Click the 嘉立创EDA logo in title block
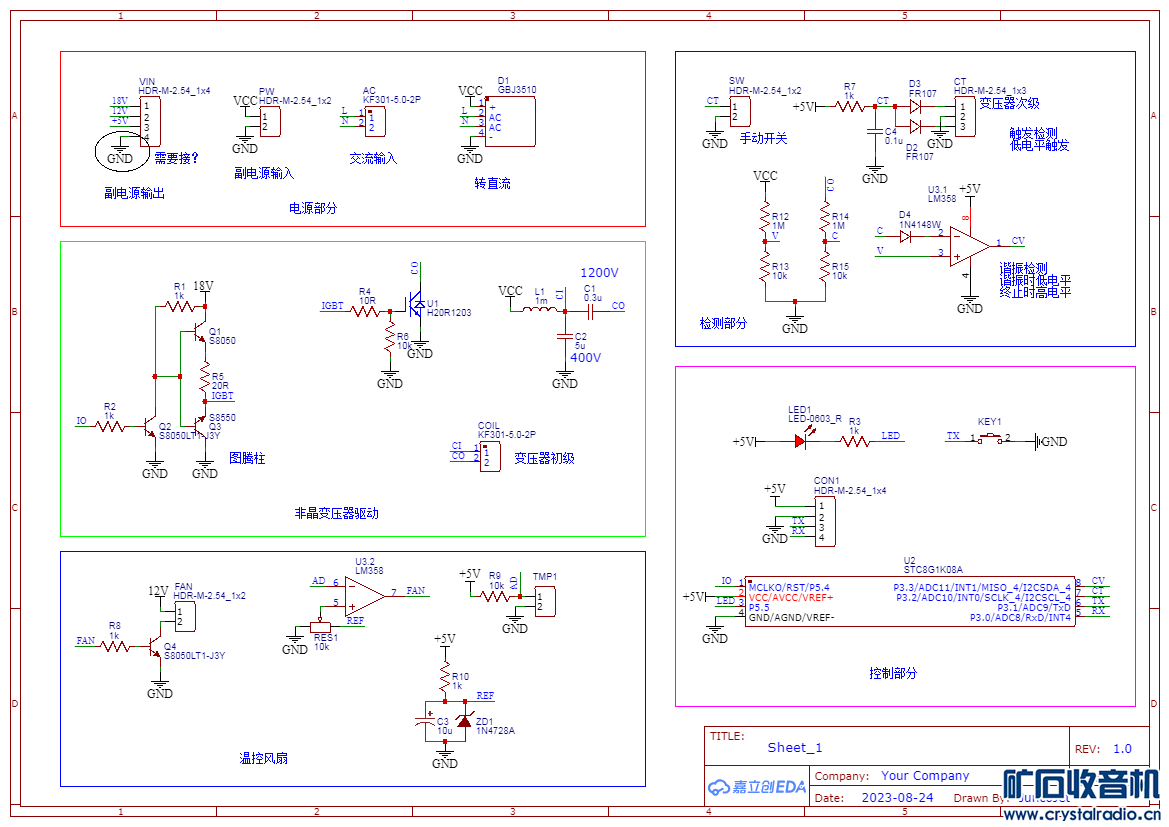Image resolution: width=1169 pixels, height=827 pixels. click(x=757, y=787)
